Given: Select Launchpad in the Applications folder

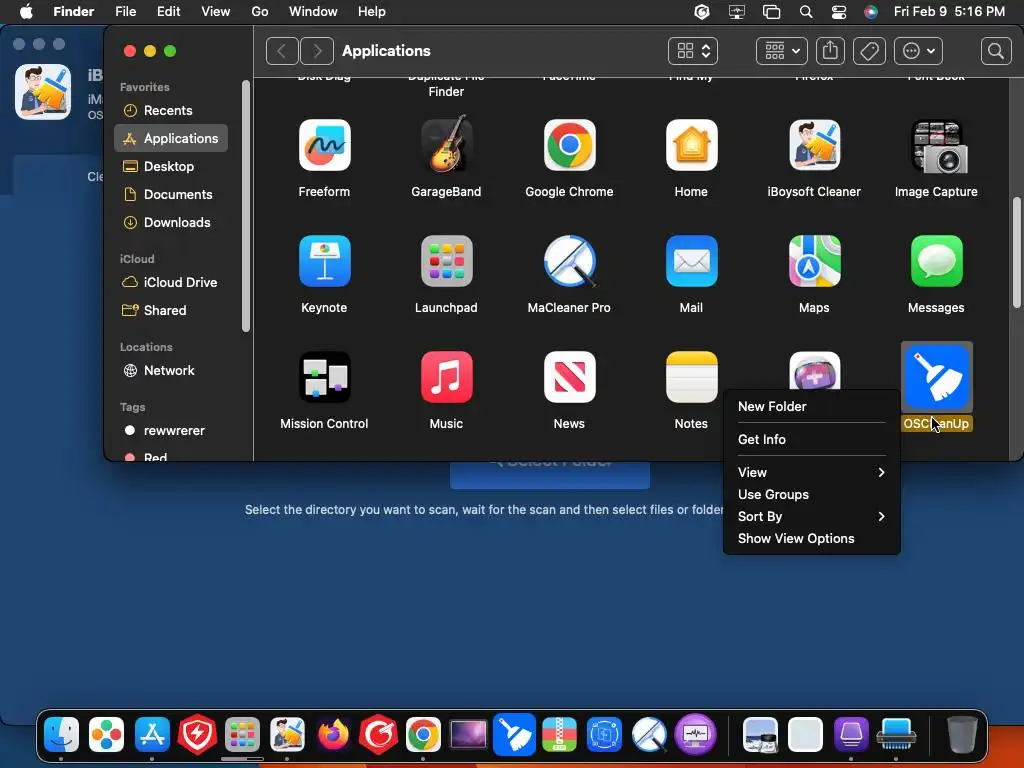Looking at the screenshot, I should click(x=447, y=261).
